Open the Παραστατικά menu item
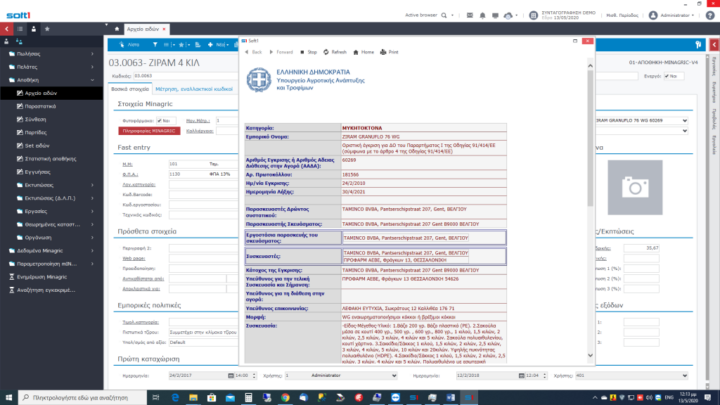This screenshot has width=720, height=405. click(51, 106)
